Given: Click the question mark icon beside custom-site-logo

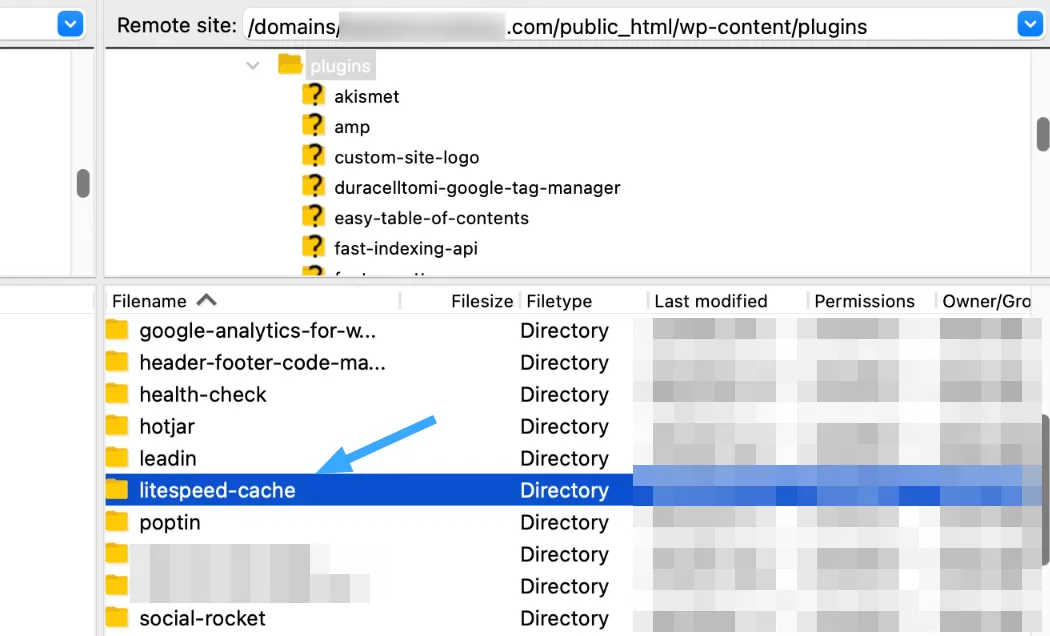Looking at the screenshot, I should [313, 155].
